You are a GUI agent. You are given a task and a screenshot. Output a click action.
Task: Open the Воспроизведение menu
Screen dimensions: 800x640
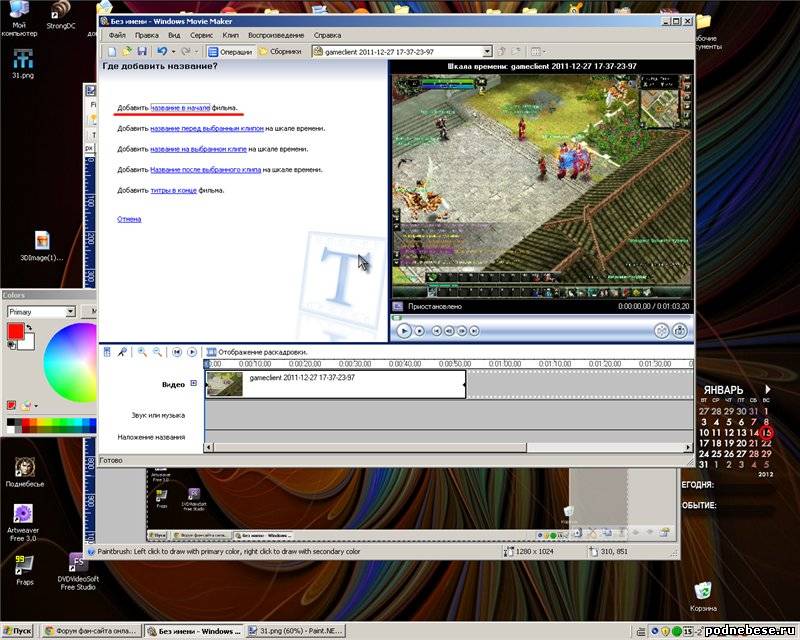pos(276,35)
